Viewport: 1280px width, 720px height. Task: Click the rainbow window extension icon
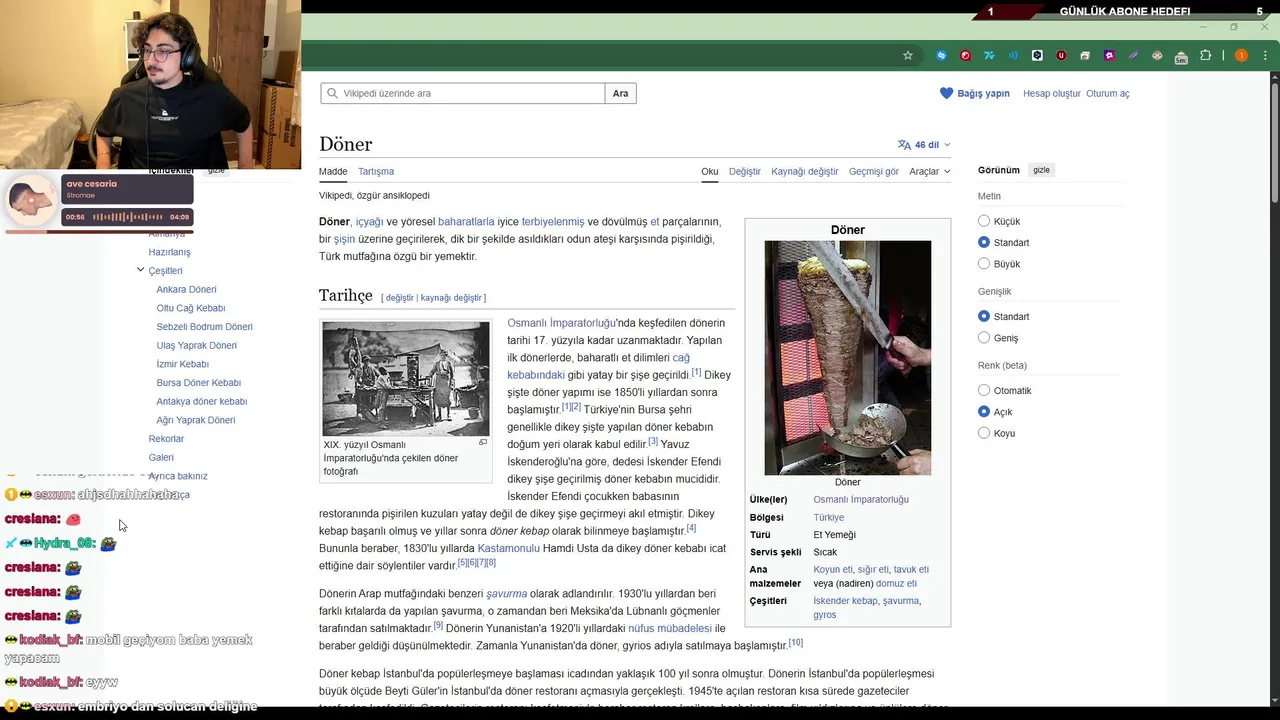(x=1085, y=55)
